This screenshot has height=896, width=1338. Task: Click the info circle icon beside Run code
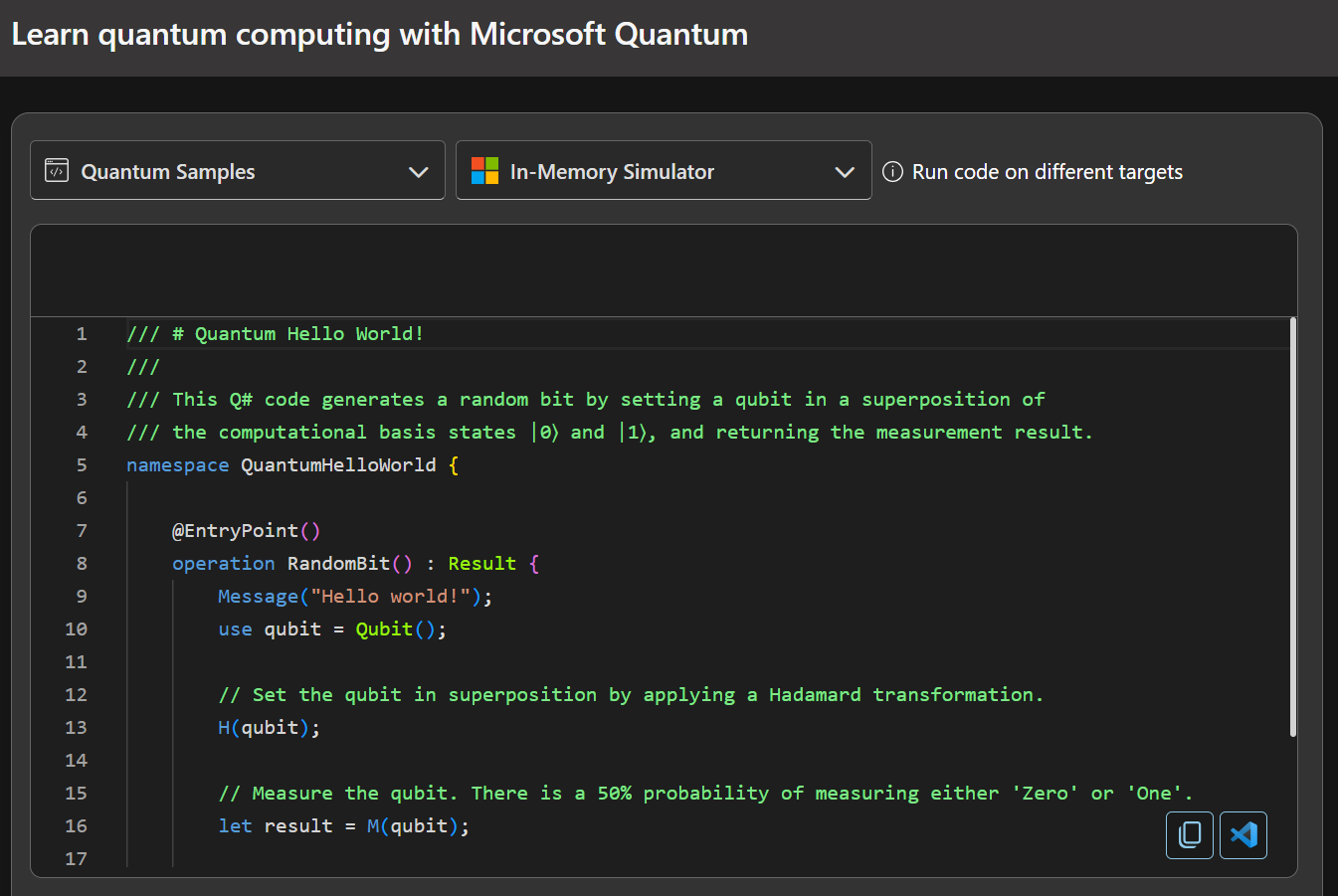point(892,172)
